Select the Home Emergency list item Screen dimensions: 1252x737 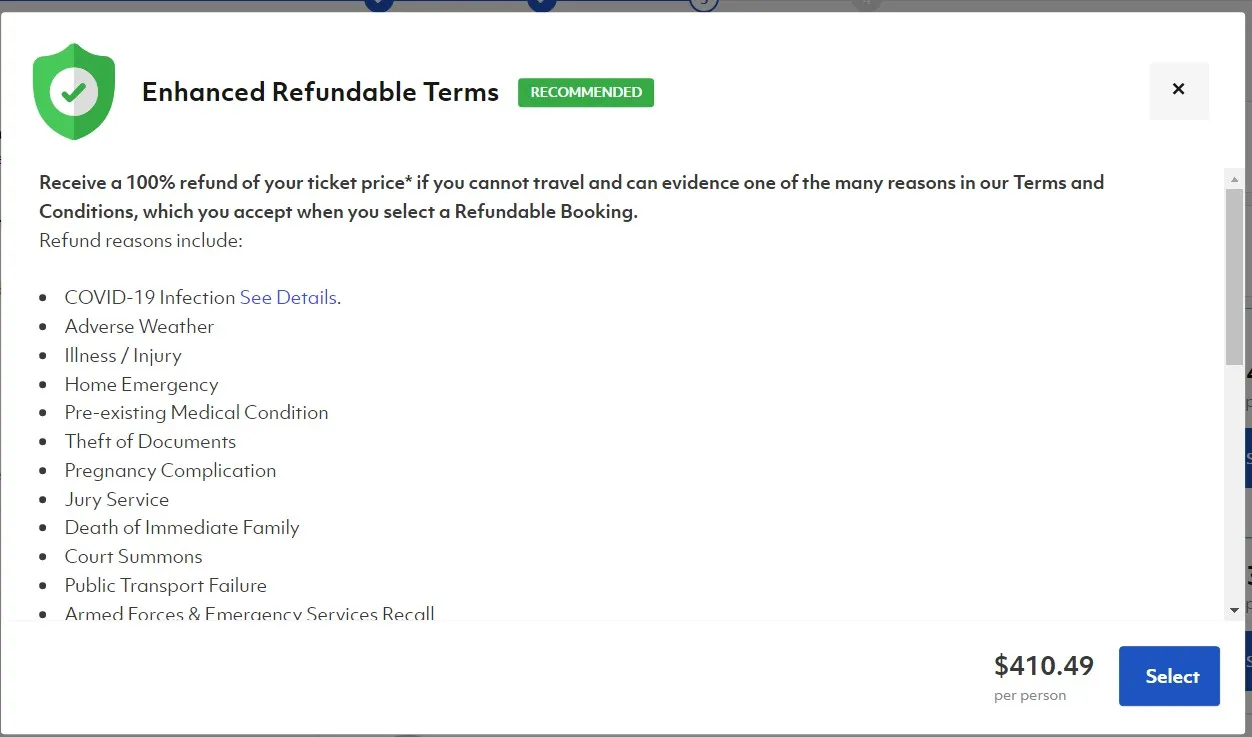click(141, 384)
